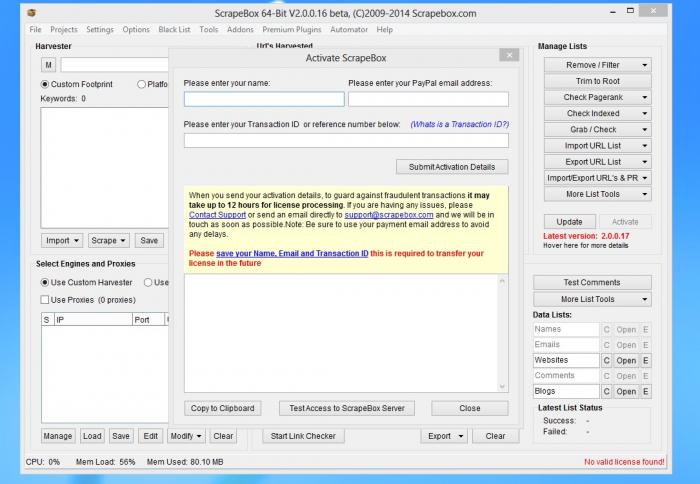Open the Help menu
Image resolution: width=700 pixels, height=484 pixels.
[384, 29]
